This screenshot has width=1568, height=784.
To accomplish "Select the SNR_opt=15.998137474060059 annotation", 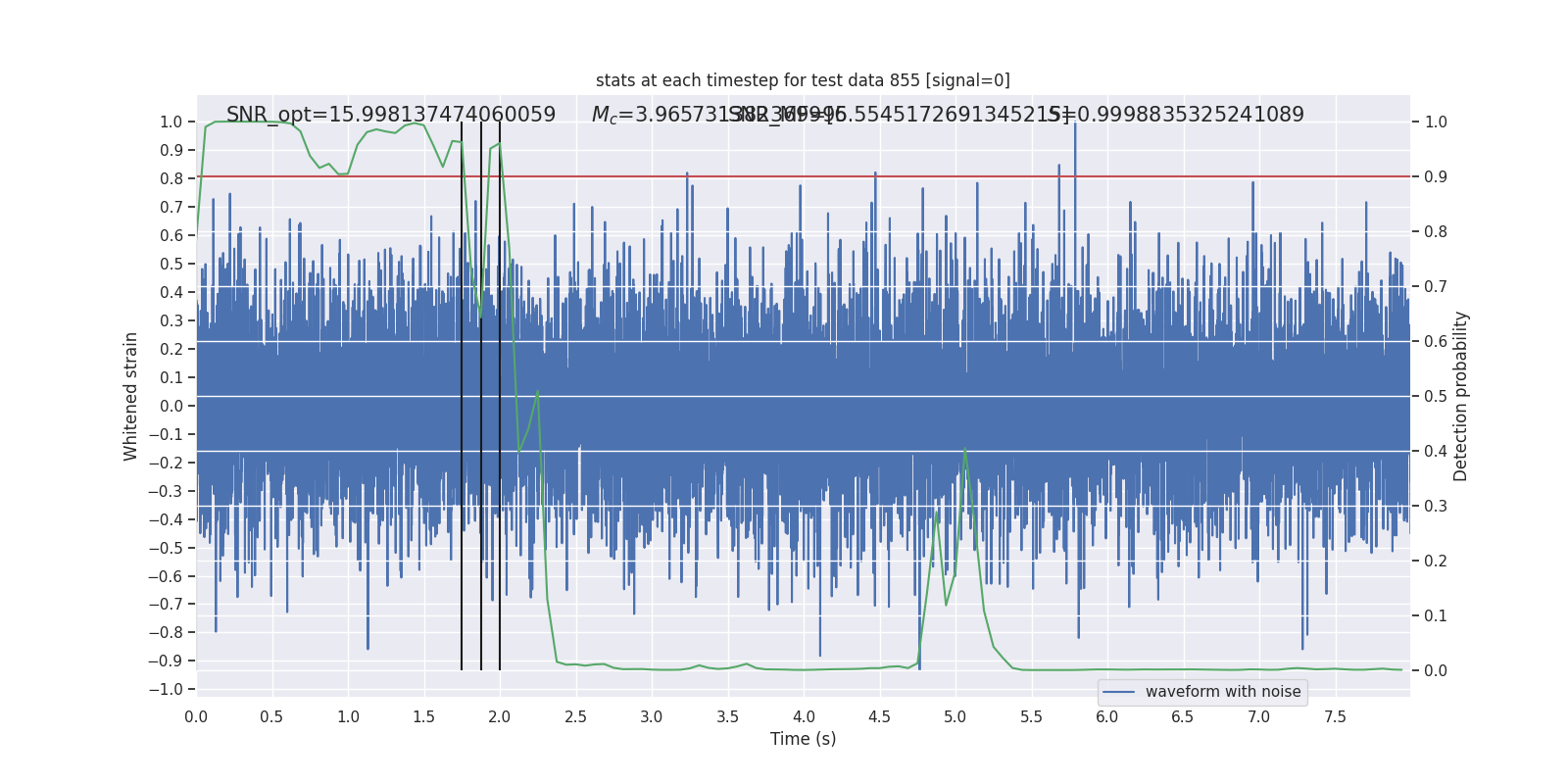I will 391,115.
